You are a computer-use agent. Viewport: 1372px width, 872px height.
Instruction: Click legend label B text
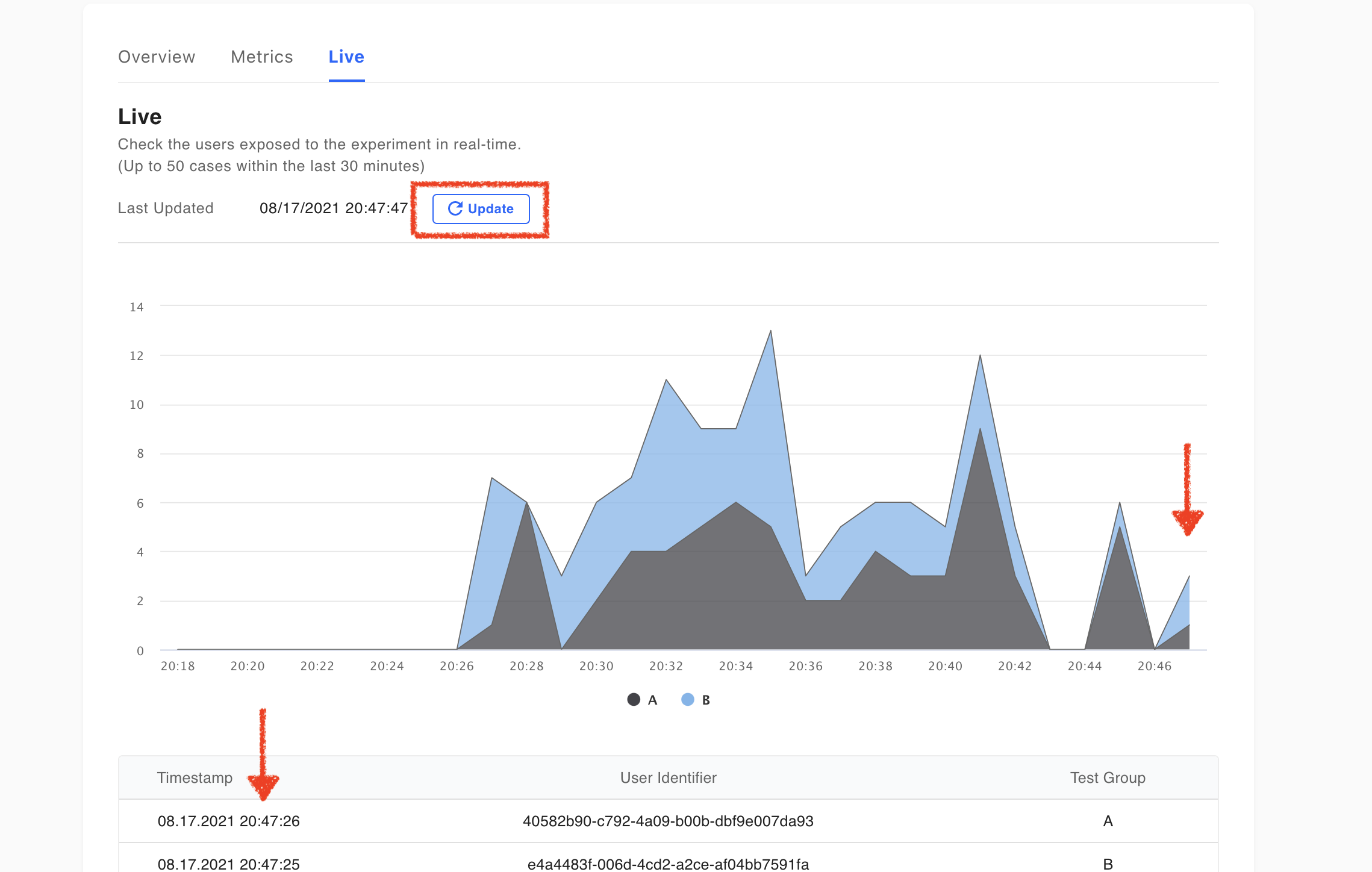coord(706,700)
